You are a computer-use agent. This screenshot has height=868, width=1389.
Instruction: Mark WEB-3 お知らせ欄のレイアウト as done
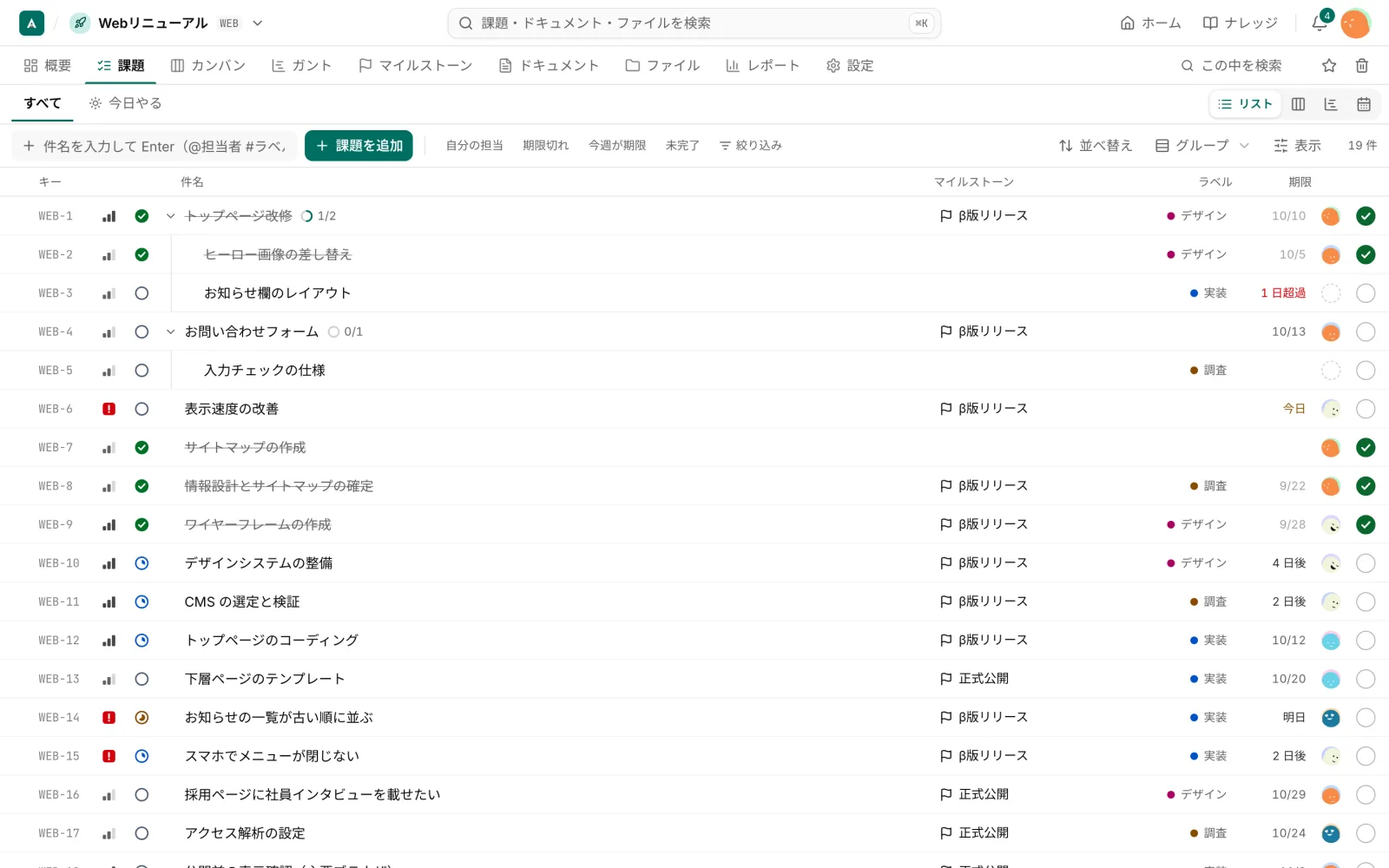pyautogui.click(x=1366, y=293)
